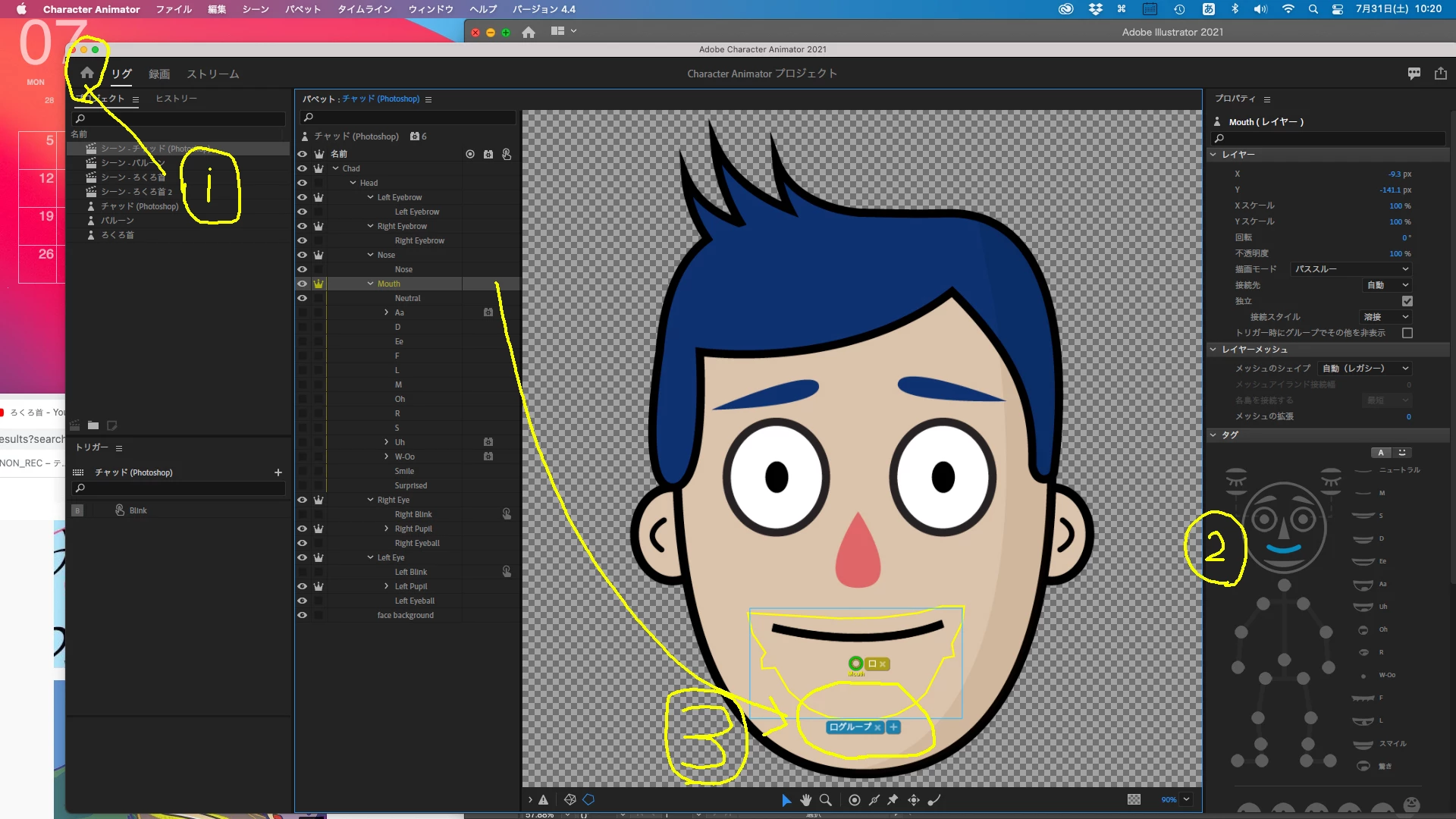This screenshot has width=1456, height=819.
Task: Collapse the Mouth layer group
Action: click(x=370, y=284)
